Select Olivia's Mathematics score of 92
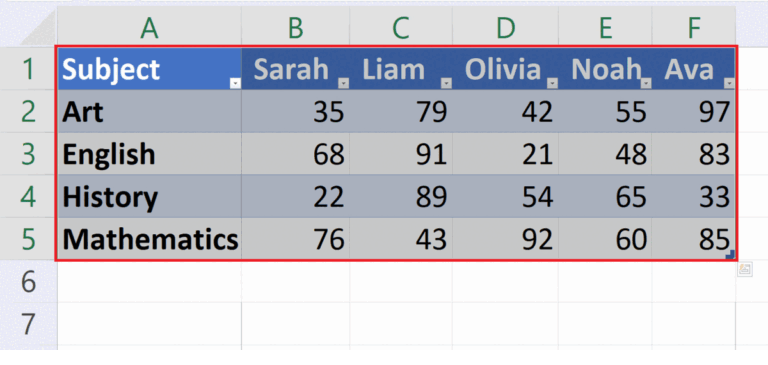This screenshot has width=768, height=365. [x=505, y=240]
